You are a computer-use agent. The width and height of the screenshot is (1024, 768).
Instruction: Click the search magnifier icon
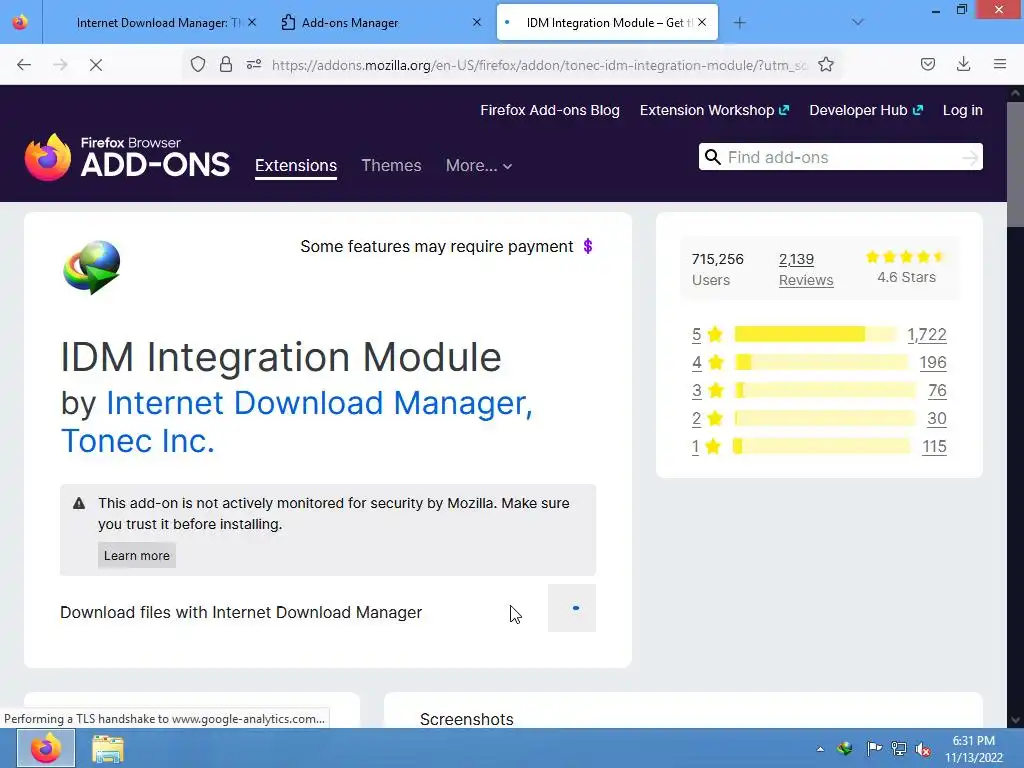(713, 157)
